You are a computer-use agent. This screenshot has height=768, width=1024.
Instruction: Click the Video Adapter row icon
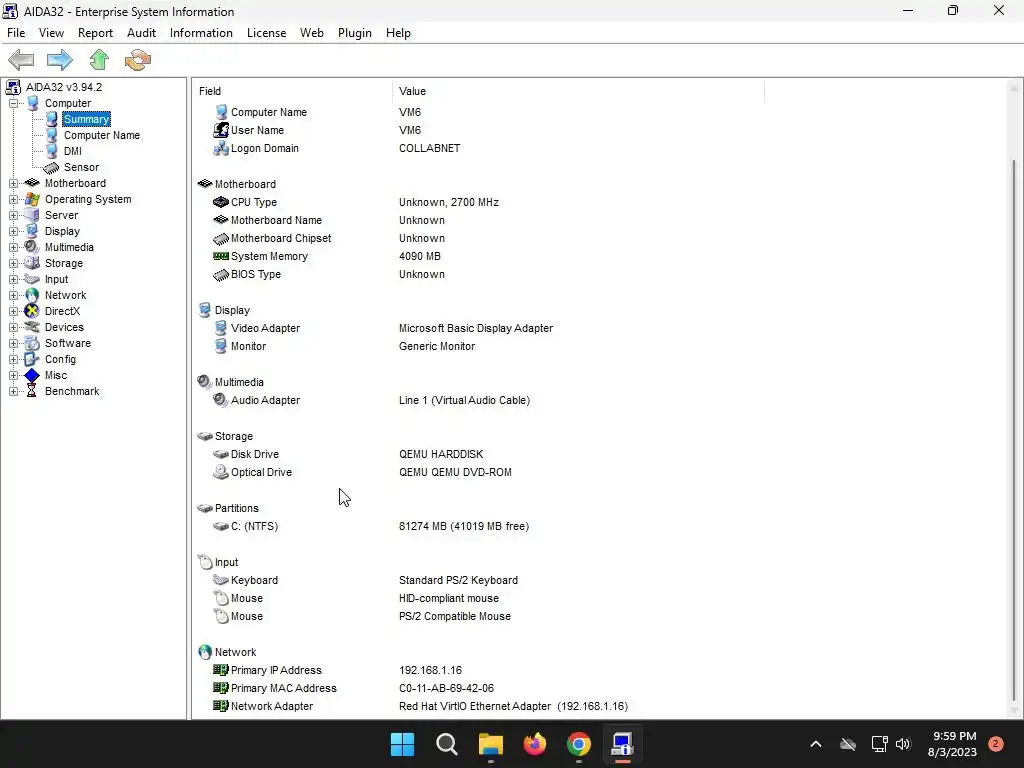tap(221, 328)
